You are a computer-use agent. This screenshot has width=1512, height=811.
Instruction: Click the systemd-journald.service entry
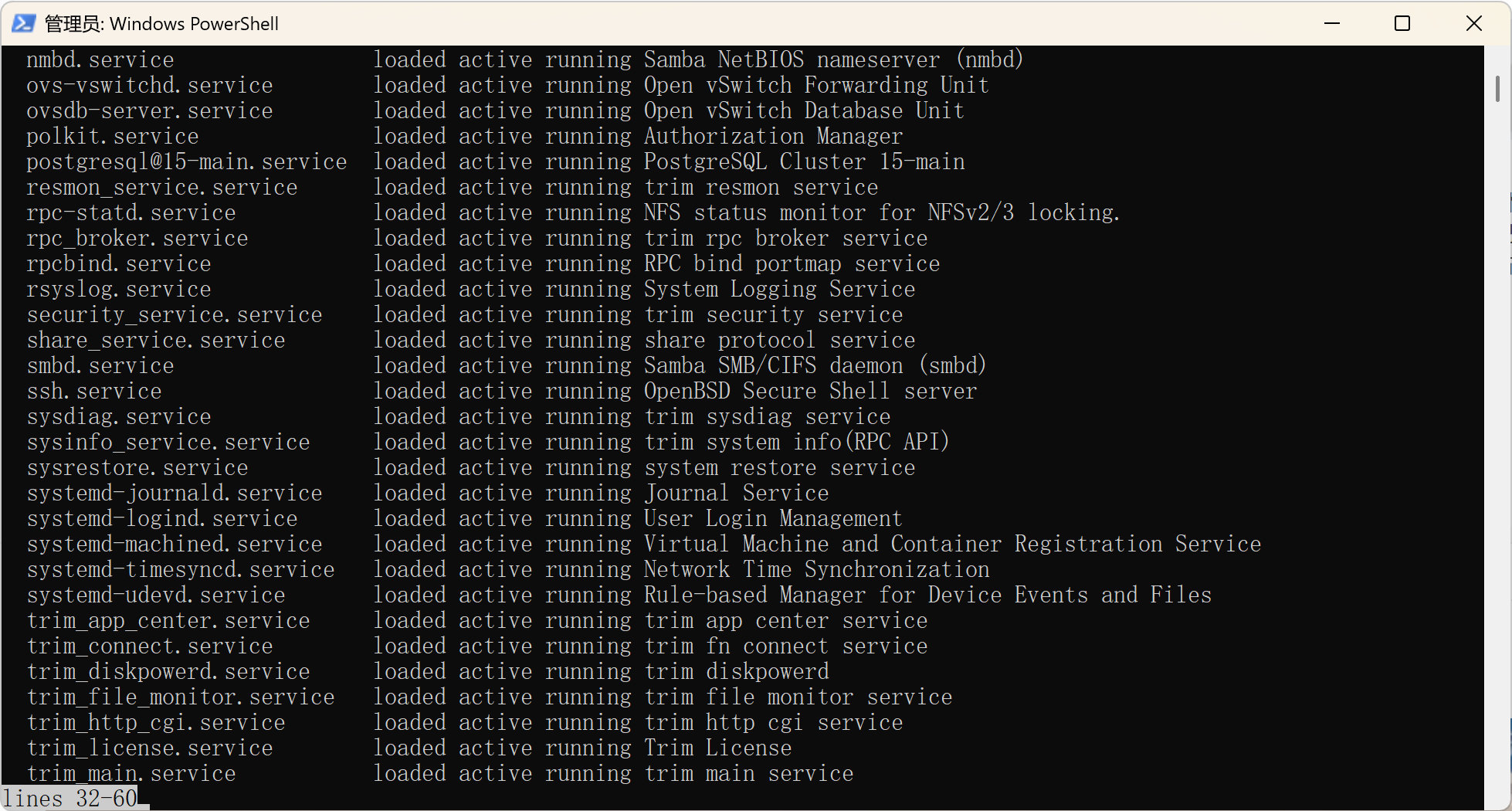175,494
